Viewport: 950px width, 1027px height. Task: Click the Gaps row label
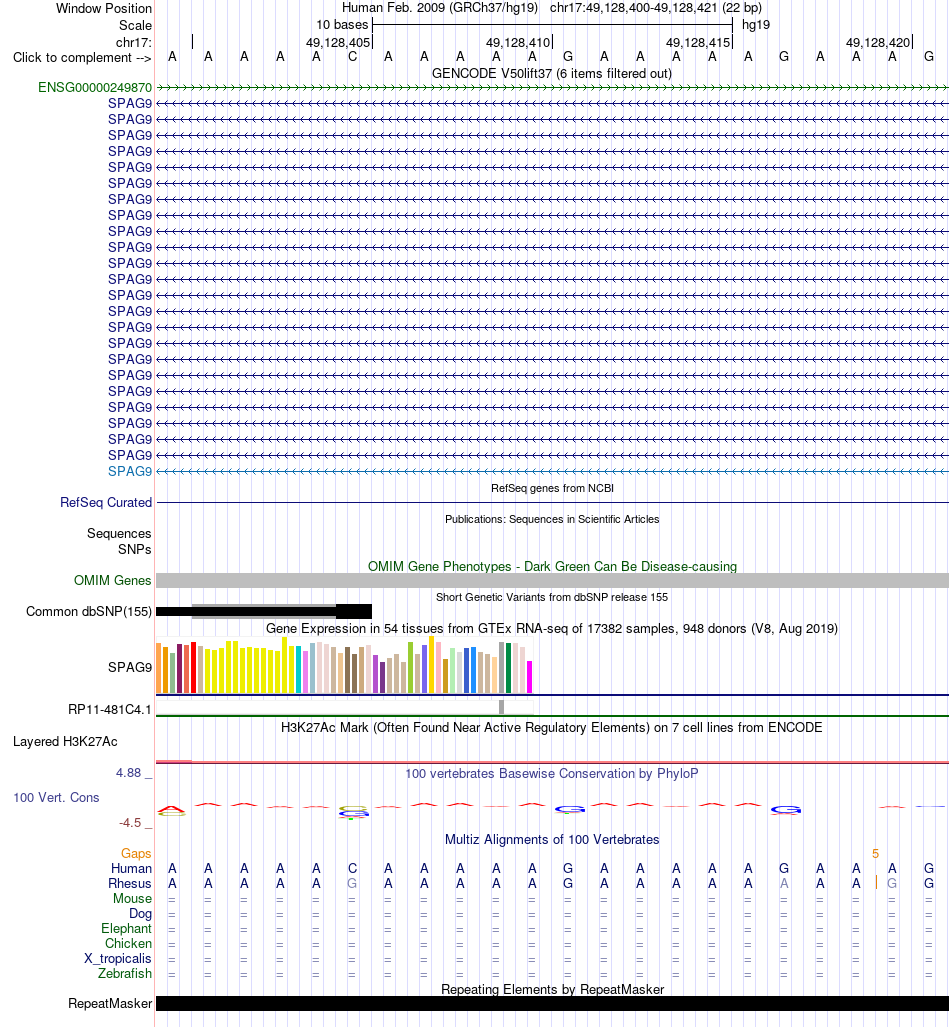coord(136,853)
